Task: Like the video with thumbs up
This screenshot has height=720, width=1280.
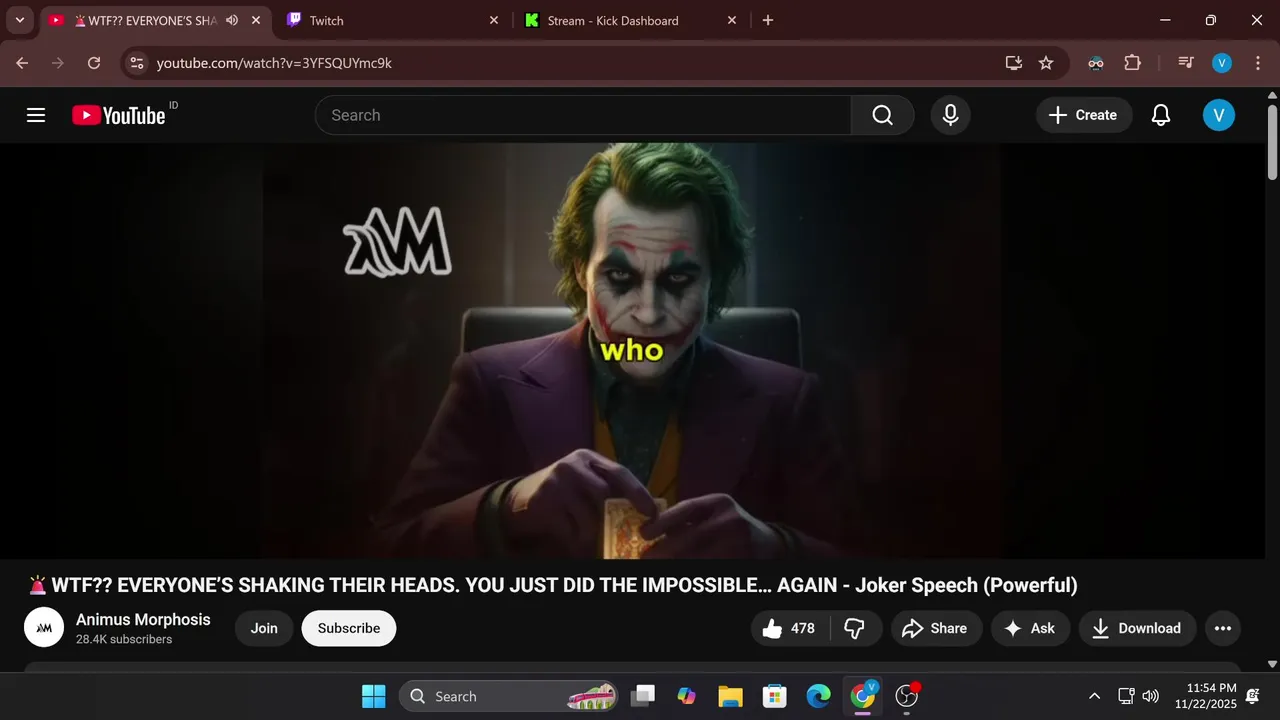Action: click(790, 628)
